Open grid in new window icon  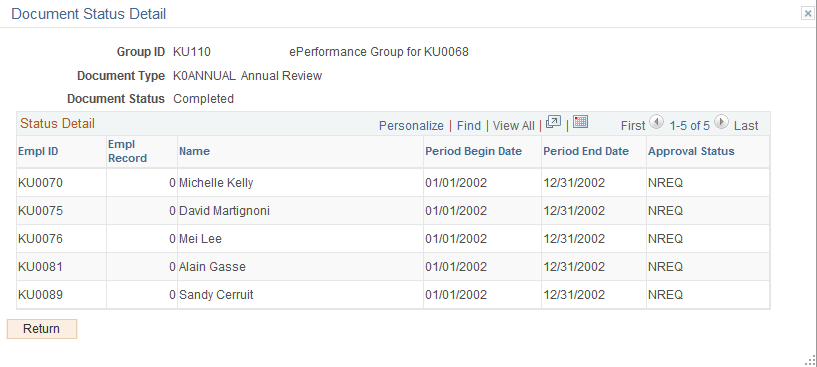tap(553, 123)
